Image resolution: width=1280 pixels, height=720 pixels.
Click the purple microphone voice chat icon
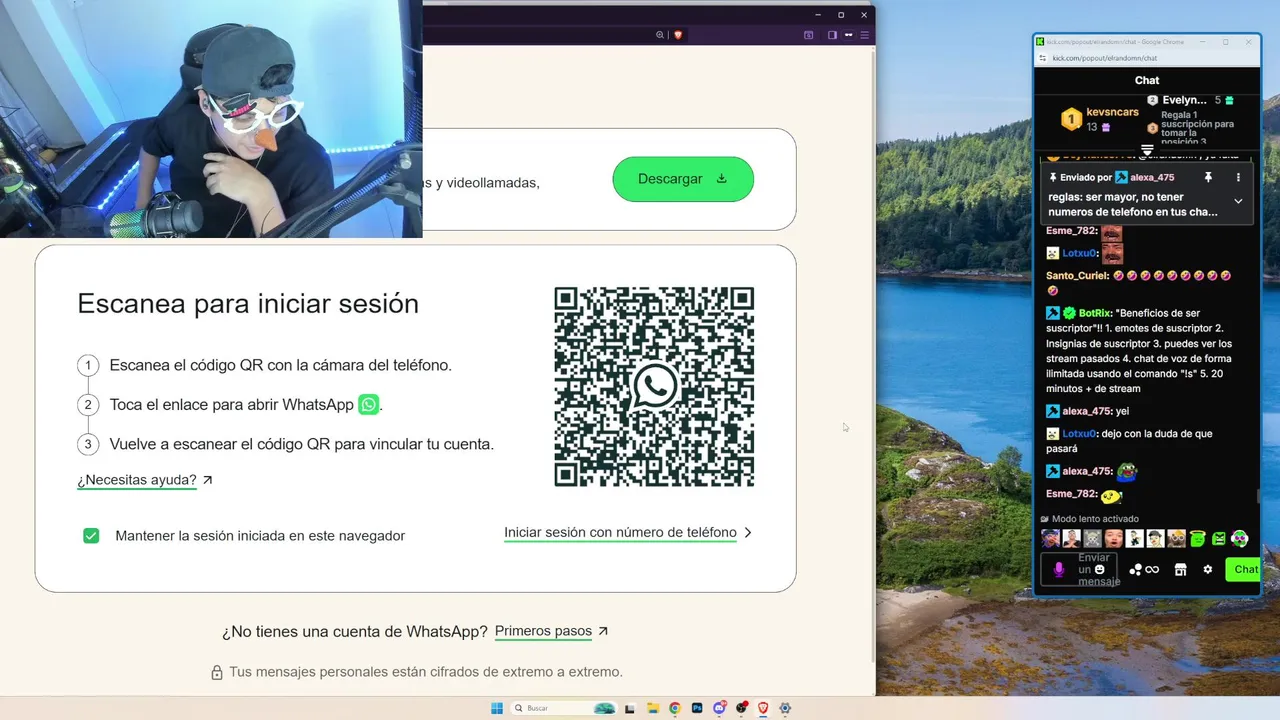pyautogui.click(x=1059, y=570)
